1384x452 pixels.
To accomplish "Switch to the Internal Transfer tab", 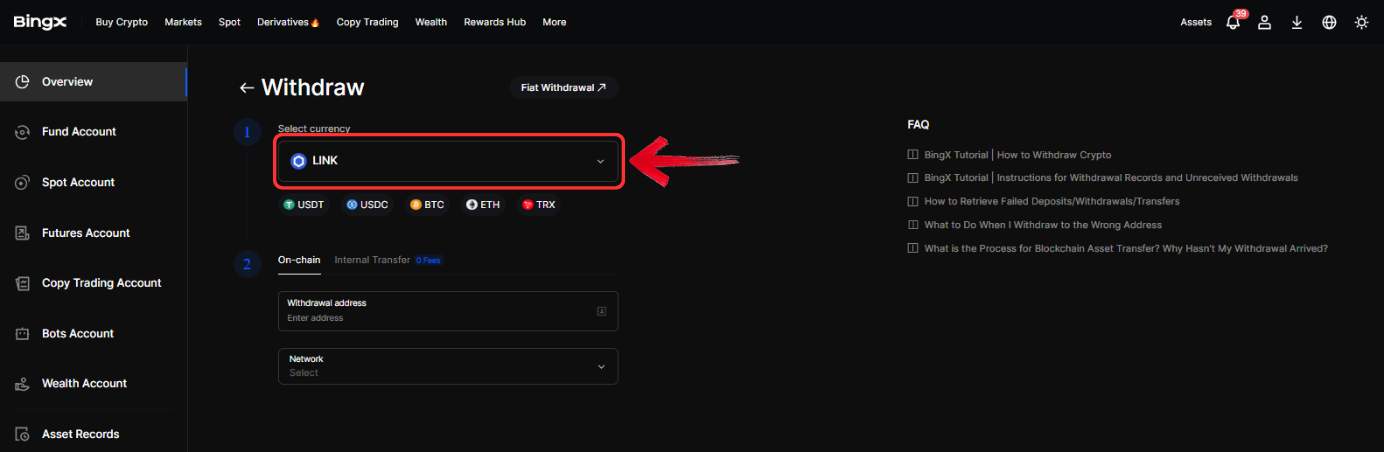I will pyautogui.click(x=372, y=260).
